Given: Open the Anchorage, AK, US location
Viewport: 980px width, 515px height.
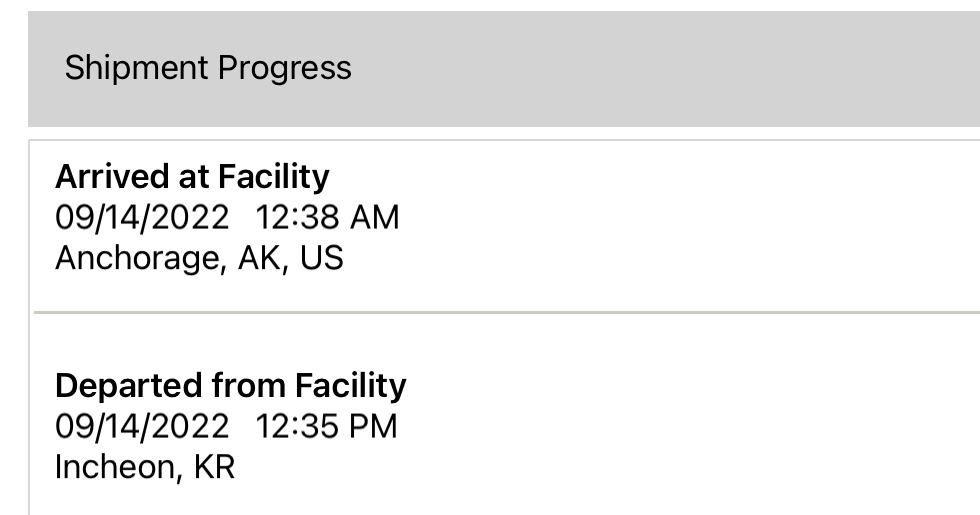Looking at the screenshot, I should [199, 258].
